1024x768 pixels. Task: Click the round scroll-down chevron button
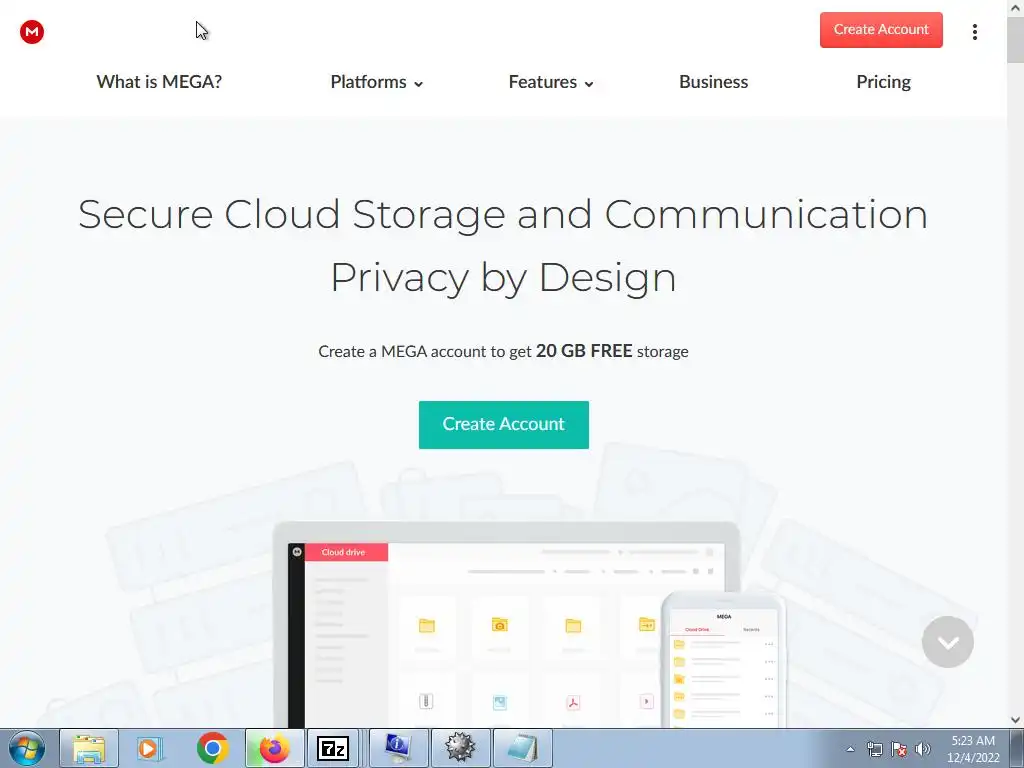click(948, 641)
